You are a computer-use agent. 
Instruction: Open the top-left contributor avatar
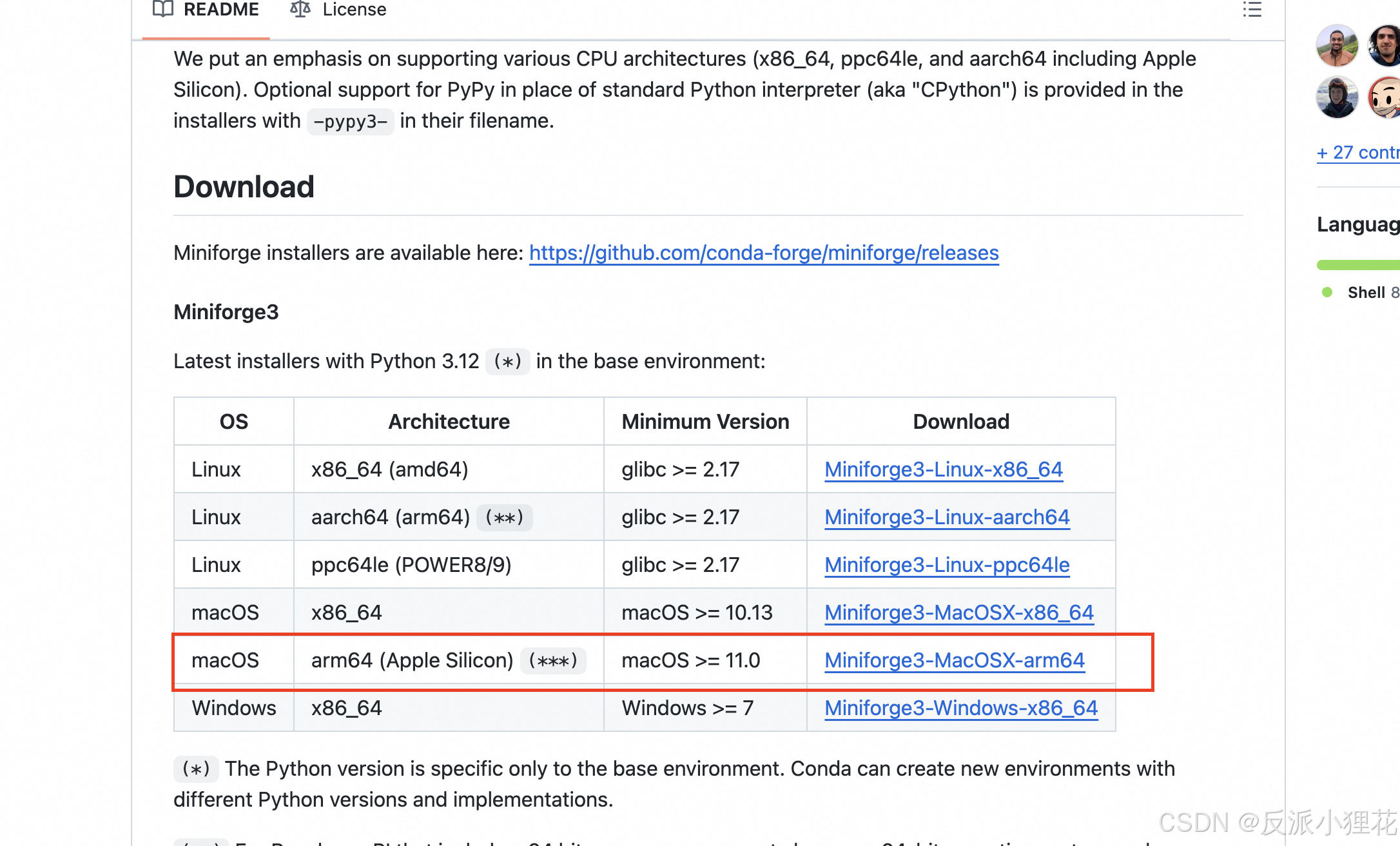tap(1337, 46)
